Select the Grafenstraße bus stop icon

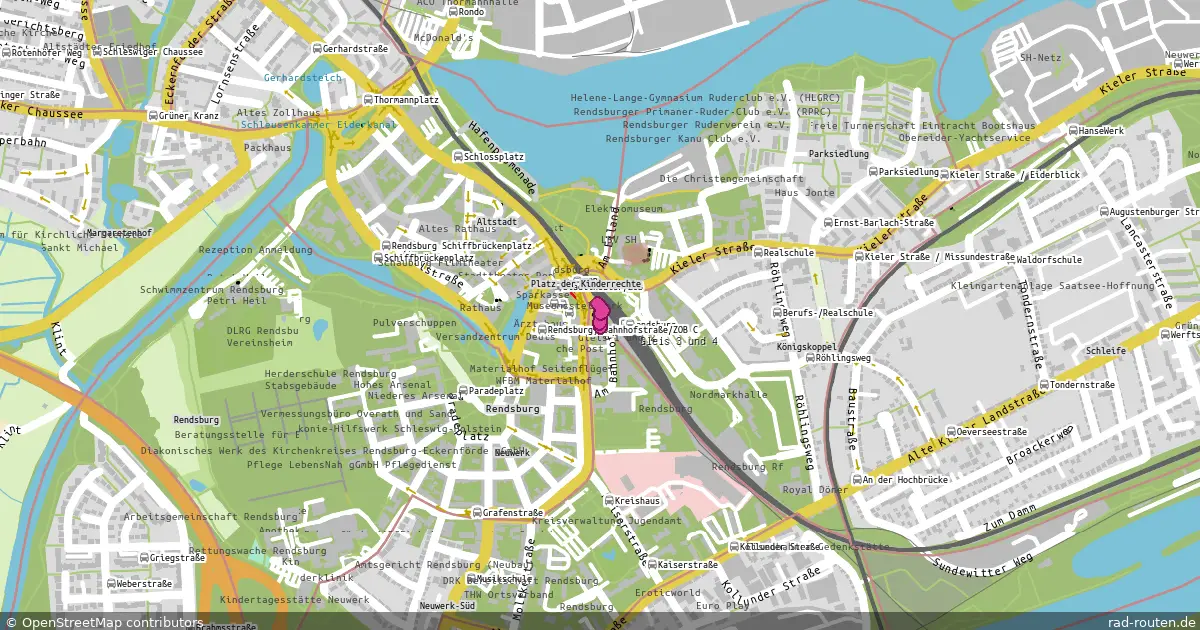point(476,513)
